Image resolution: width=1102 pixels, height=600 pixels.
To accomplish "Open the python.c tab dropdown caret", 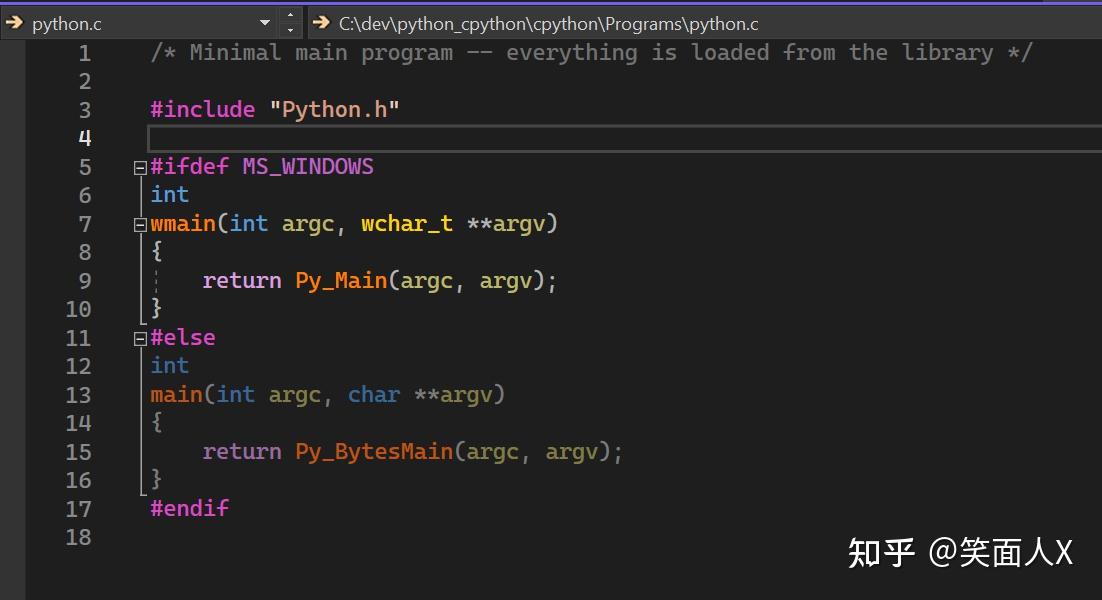I will click(x=264, y=22).
